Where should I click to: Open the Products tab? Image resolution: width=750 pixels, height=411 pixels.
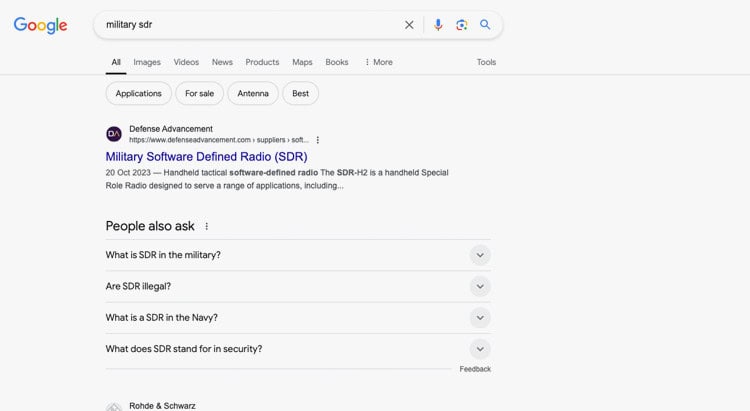[x=262, y=62]
